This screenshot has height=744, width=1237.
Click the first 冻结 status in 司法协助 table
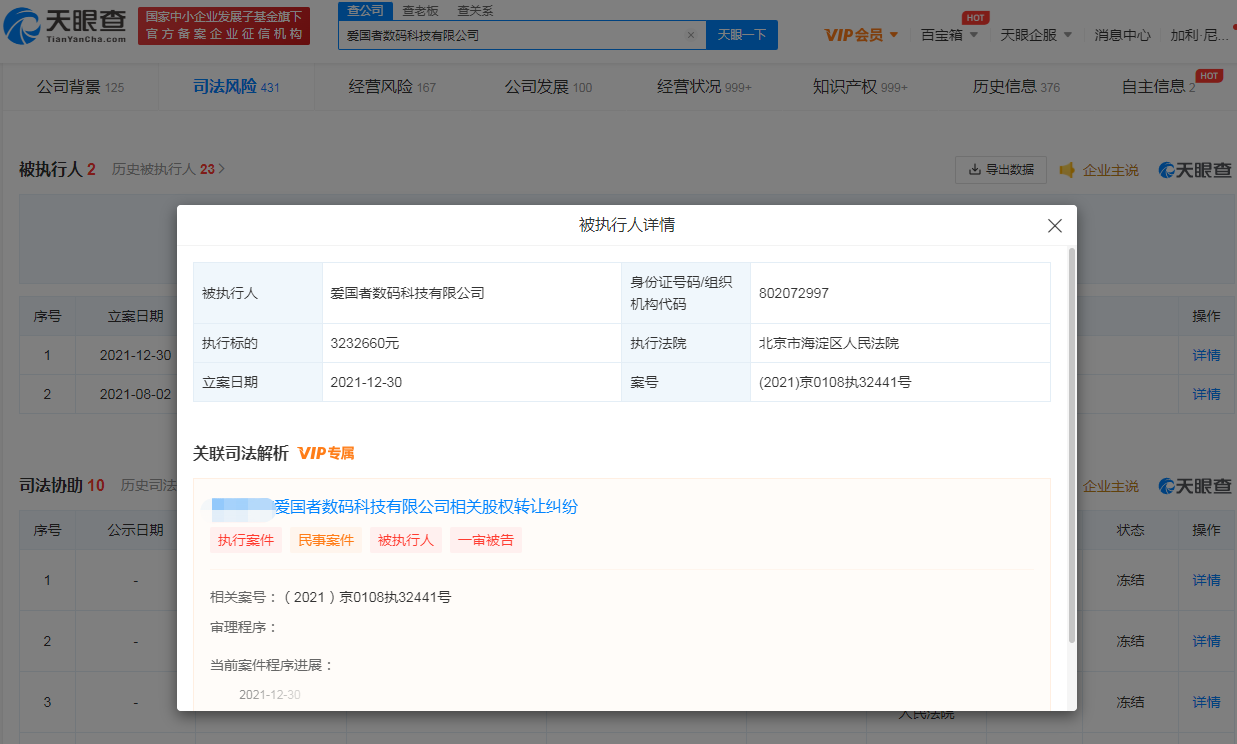1130,580
